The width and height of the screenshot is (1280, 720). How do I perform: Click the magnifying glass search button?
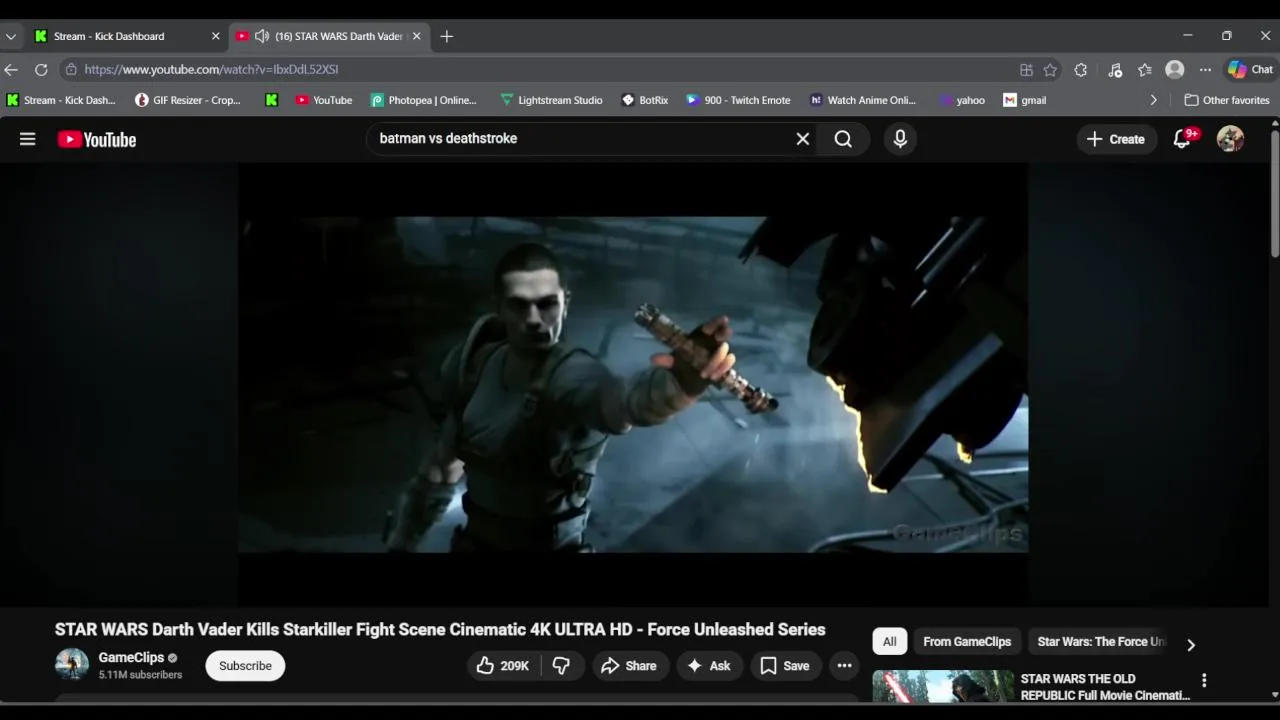pos(843,139)
